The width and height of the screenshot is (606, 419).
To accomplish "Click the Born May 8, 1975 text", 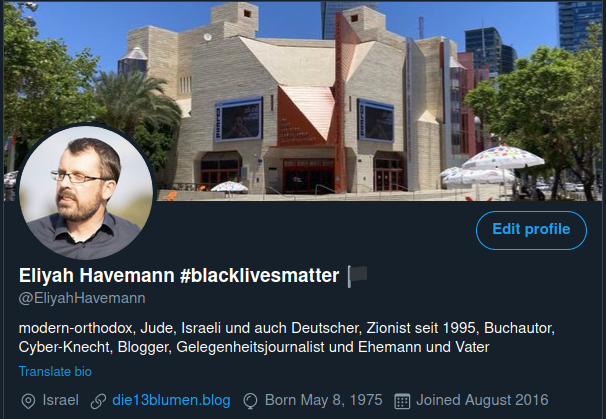I will click(x=323, y=400).
